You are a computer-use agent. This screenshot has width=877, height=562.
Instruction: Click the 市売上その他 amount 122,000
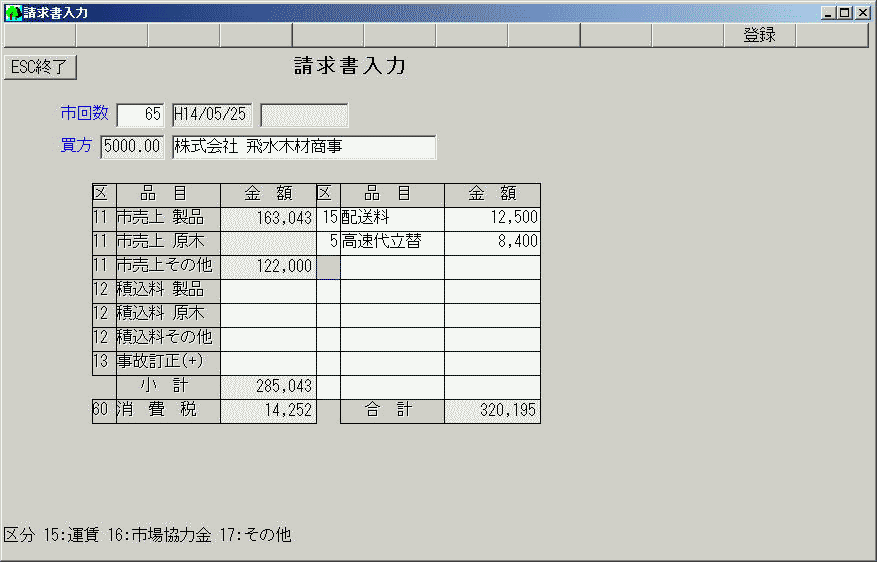pyautogui.click(x=268, y=267)
